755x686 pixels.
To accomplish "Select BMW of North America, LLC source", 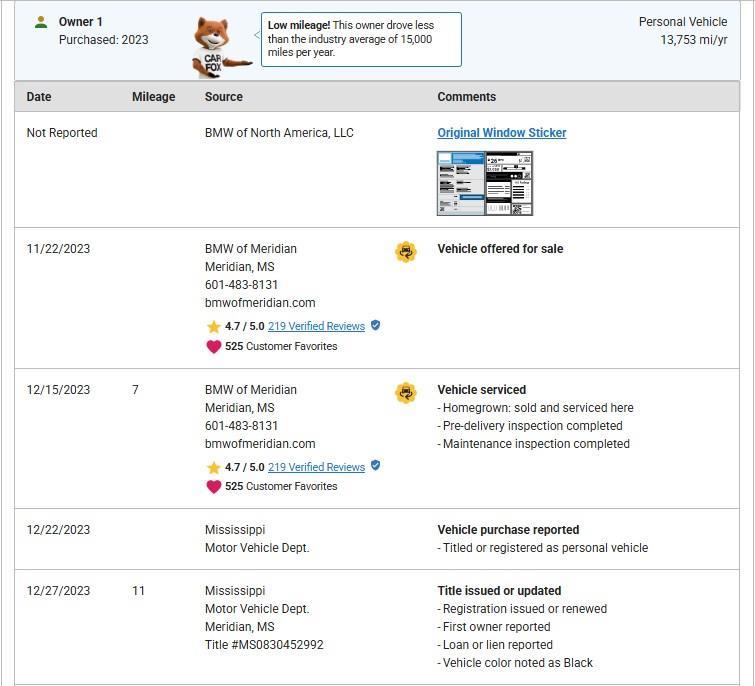I will tap(279, 133).
